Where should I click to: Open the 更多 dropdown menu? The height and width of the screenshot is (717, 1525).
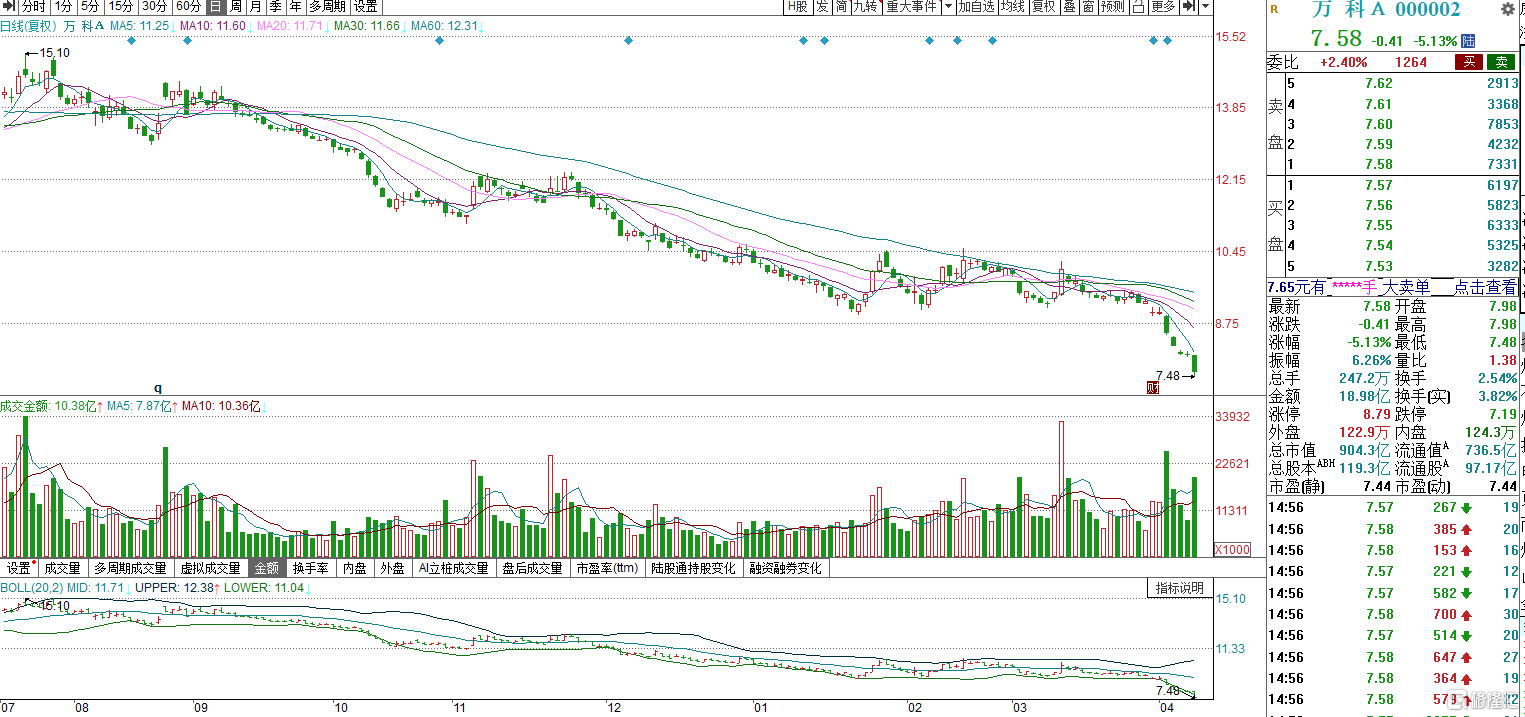(x=1163, y=7)
